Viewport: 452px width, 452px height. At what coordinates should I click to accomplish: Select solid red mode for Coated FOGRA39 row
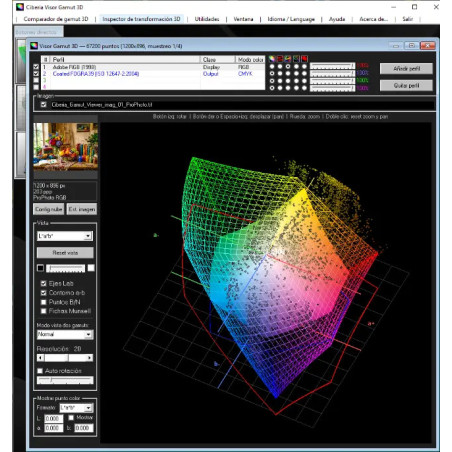304,73
